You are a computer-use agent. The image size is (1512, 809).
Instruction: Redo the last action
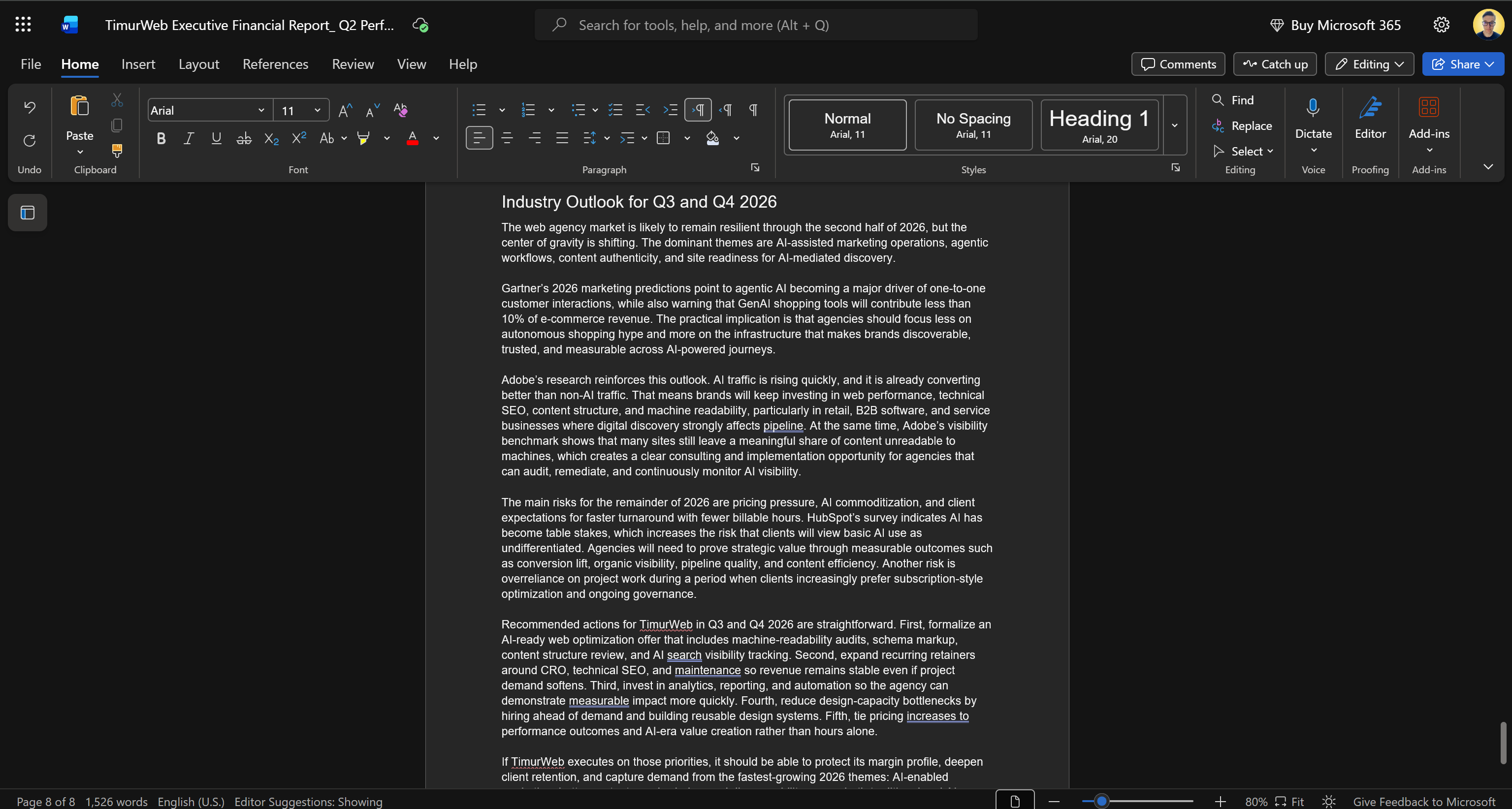(x=30, y=141)
